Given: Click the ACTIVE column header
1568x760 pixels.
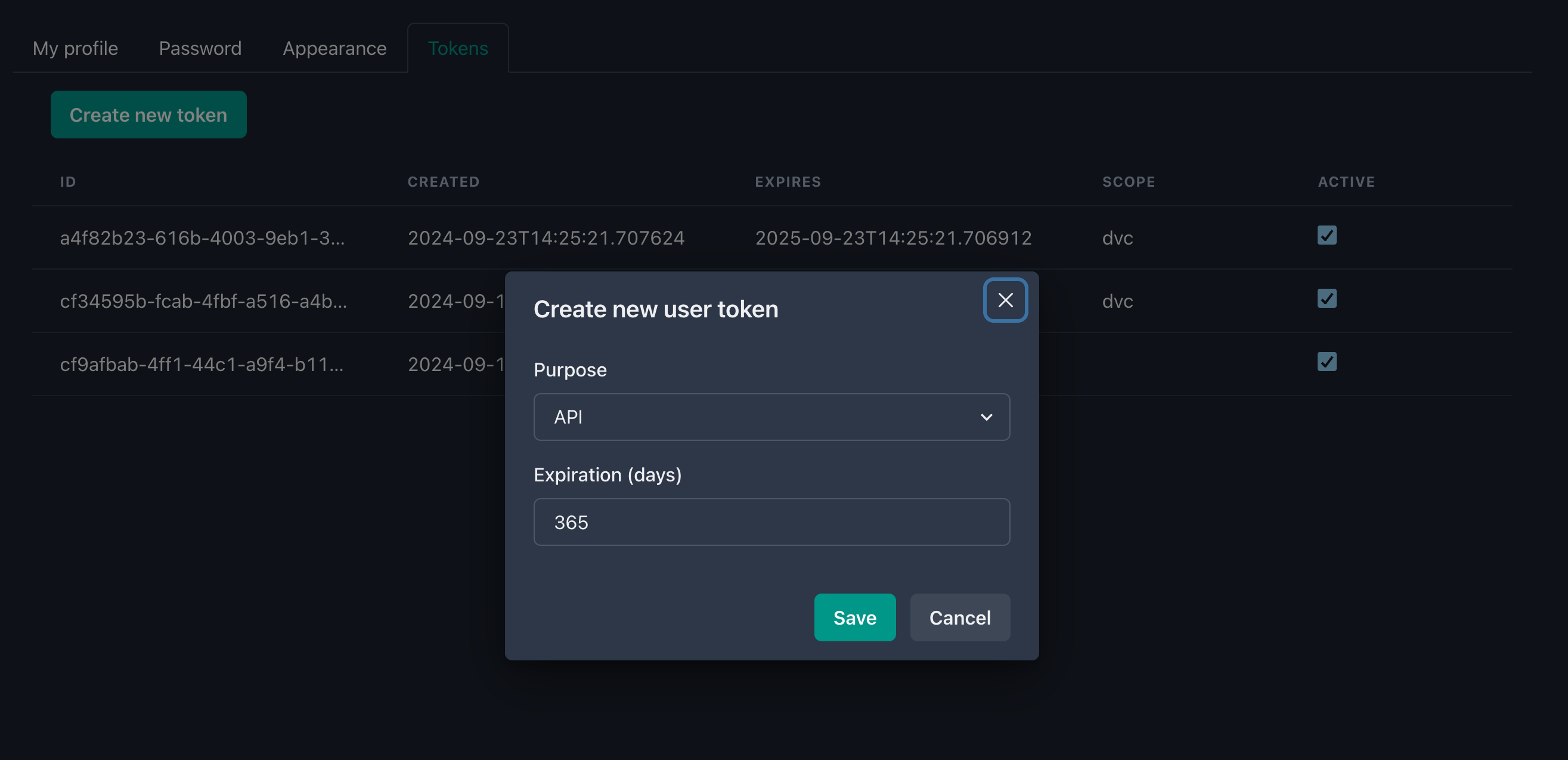Looking at the screenshot, I should point(1346,181).
